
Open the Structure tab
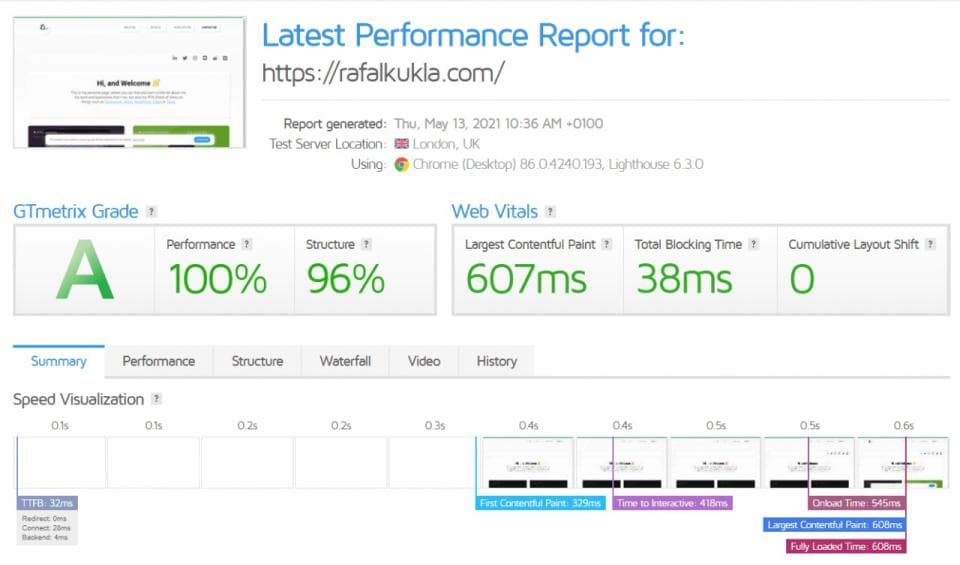pos(257,361)
